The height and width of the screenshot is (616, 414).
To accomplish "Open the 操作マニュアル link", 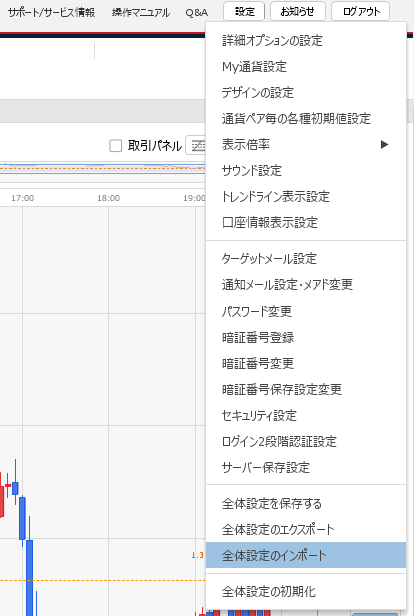I will (141, 12).
